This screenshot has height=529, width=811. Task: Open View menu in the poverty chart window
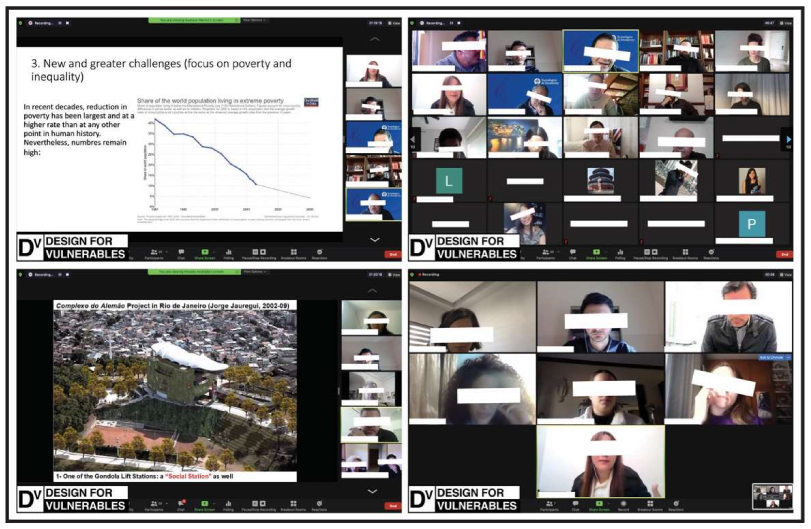tap(393, 22)
